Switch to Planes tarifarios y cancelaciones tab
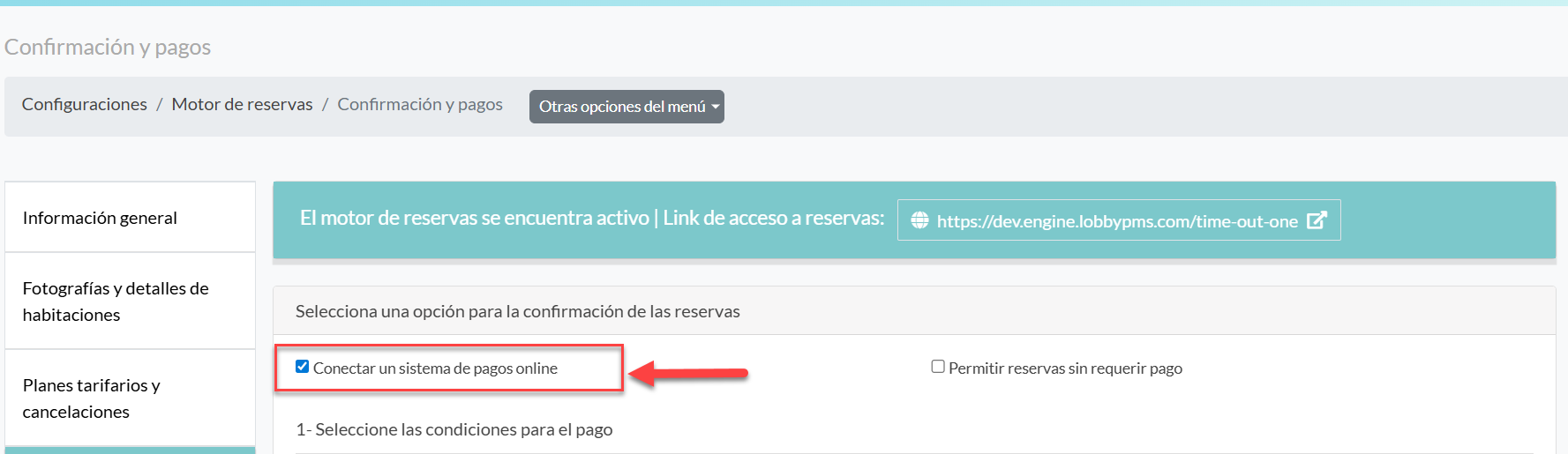This screenshot has height=454, width=1568. [x=92, y=398]
